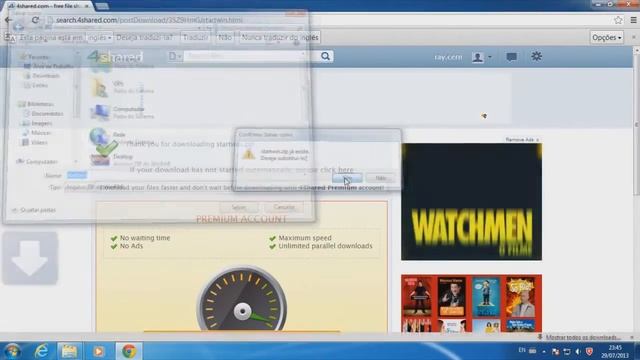The image size is (640, 360).
Task: Open the Chrome hamburger menu
Action: (x=633, y=20)
